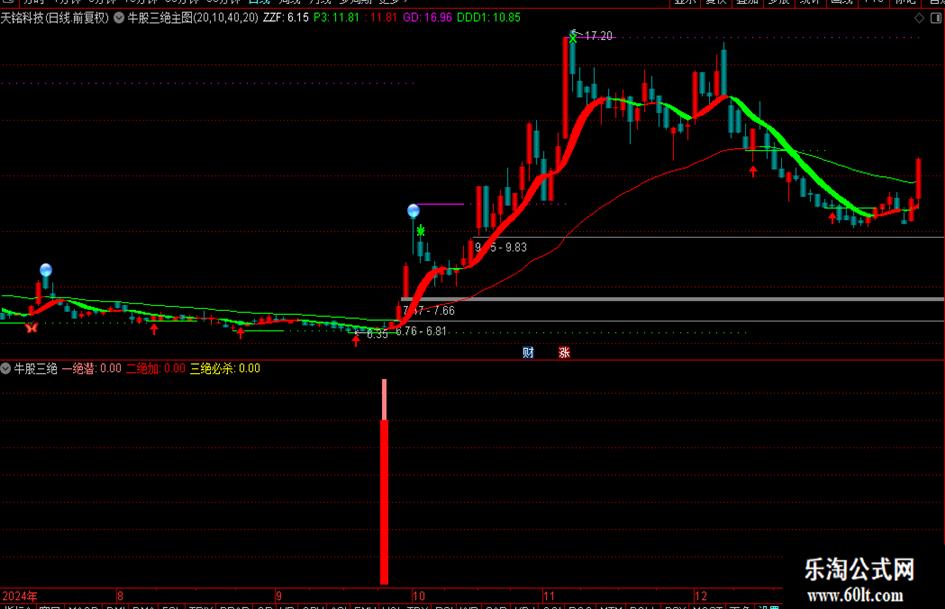The image size is (945, 609).
Task: Click the 牛股三绝主图(20,10,40,20) indicator name
Action: (x=193, y=18)
